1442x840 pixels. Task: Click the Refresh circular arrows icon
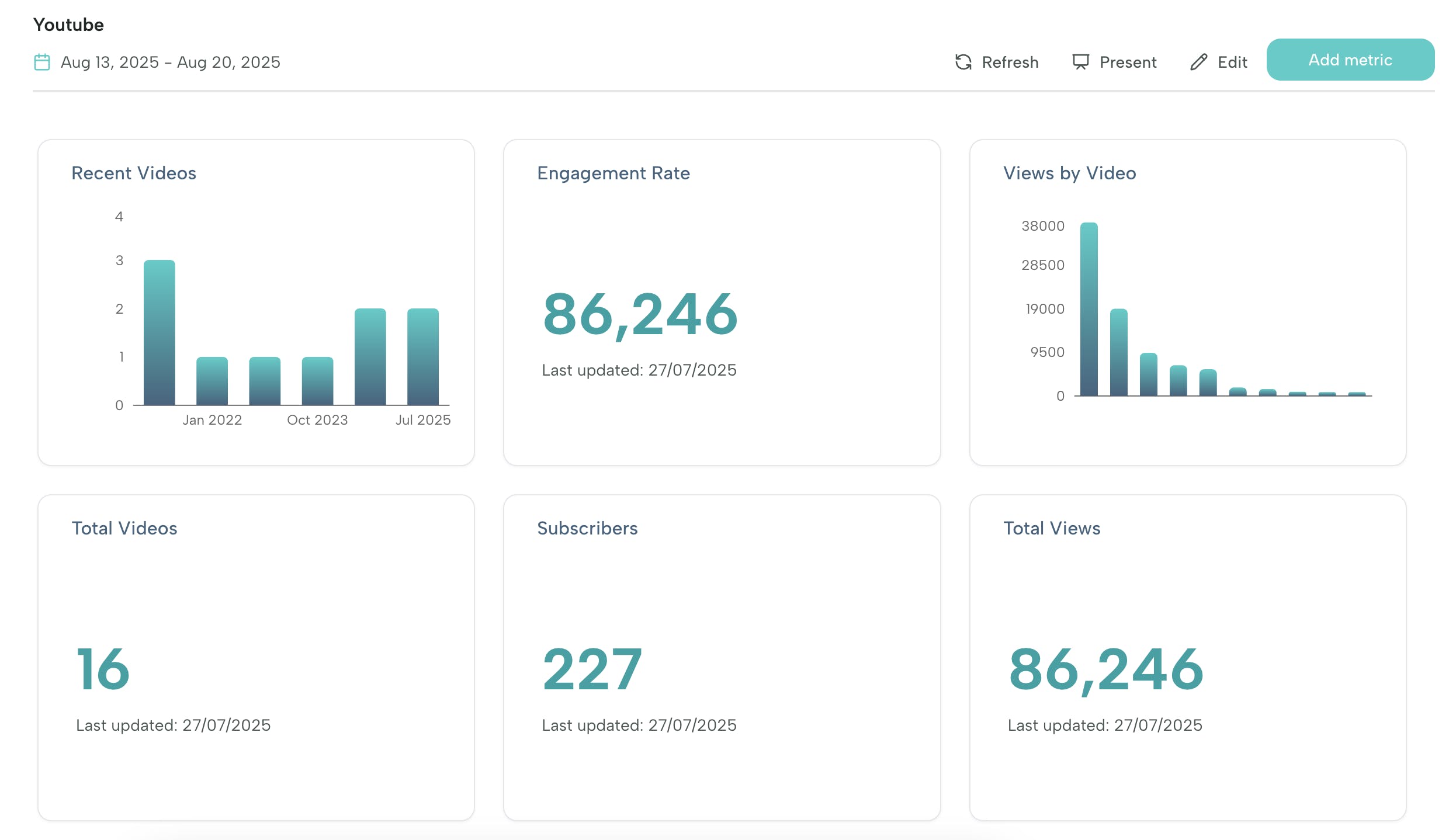[963, 62]
